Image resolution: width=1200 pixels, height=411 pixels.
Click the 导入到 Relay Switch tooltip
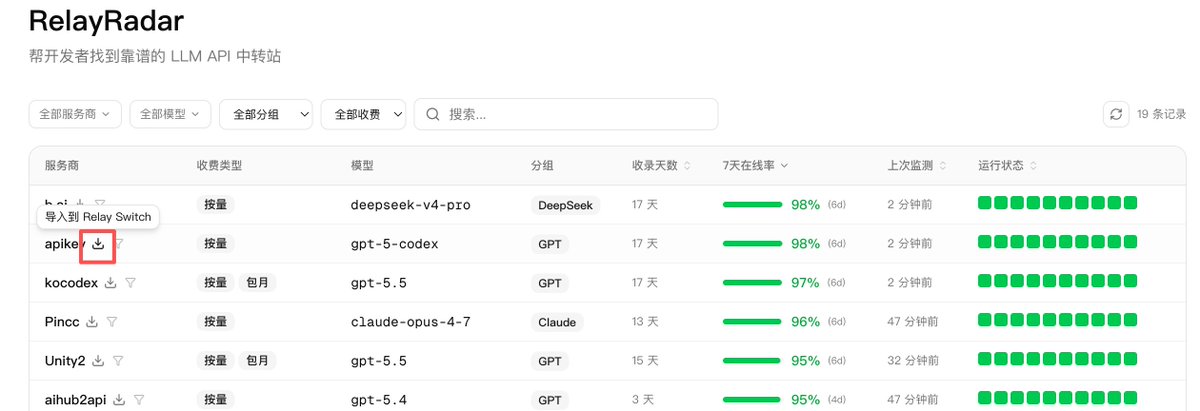tap(98, 216)
